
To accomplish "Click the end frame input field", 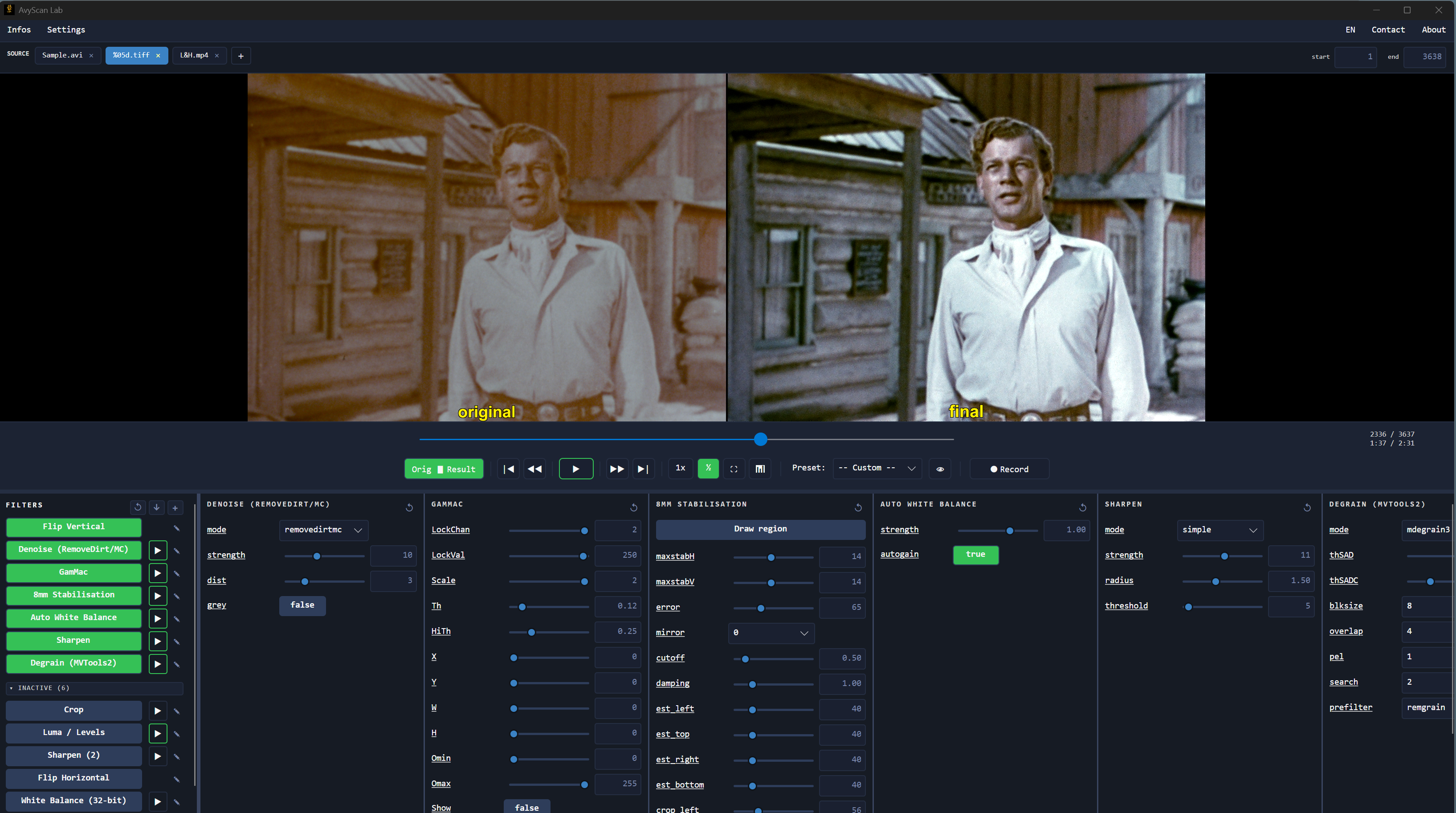I will click(x=1425, y=57).
